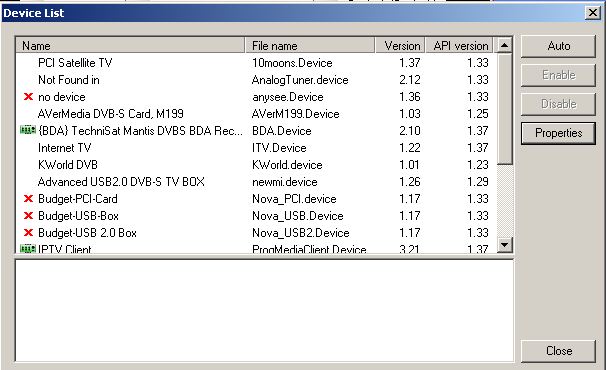Select the KWorld DVB device row
Screen dimensions: 606x370
(x=256, y=165)
